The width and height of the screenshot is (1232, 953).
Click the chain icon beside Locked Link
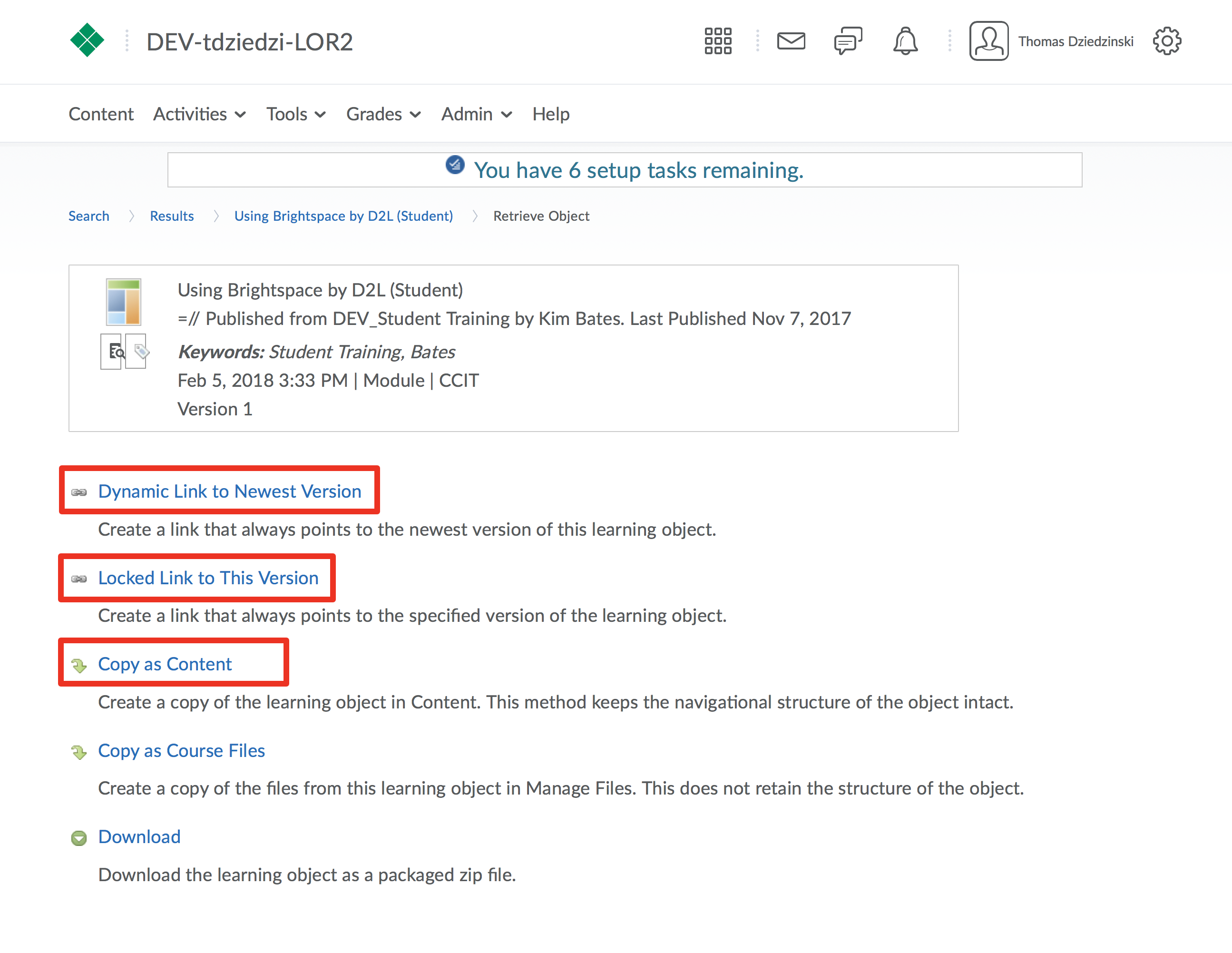tap(79, 579)
